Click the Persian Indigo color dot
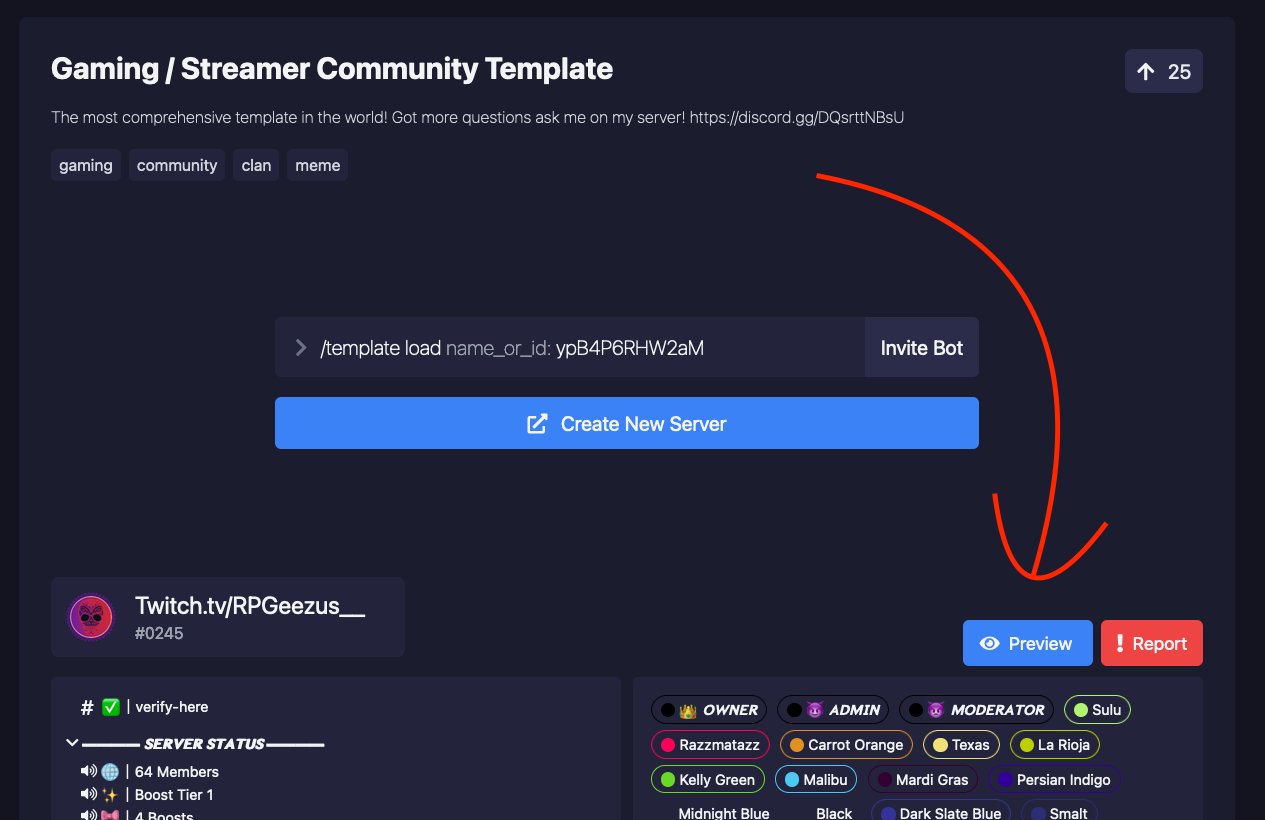The image size is (1265, 820). tap(1005, 780)
